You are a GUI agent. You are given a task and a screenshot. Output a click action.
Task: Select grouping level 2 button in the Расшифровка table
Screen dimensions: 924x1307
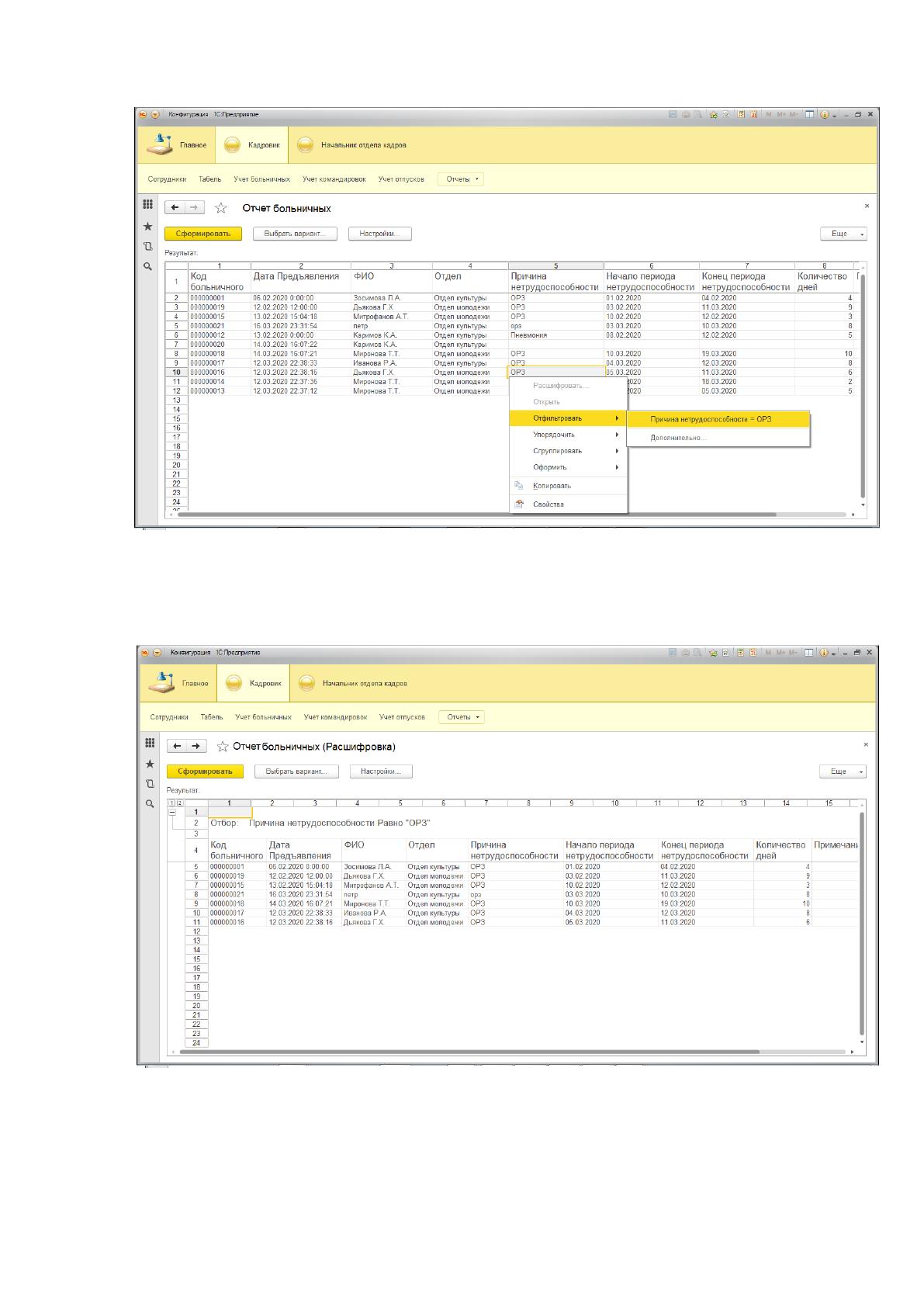[x=180, y=803]
